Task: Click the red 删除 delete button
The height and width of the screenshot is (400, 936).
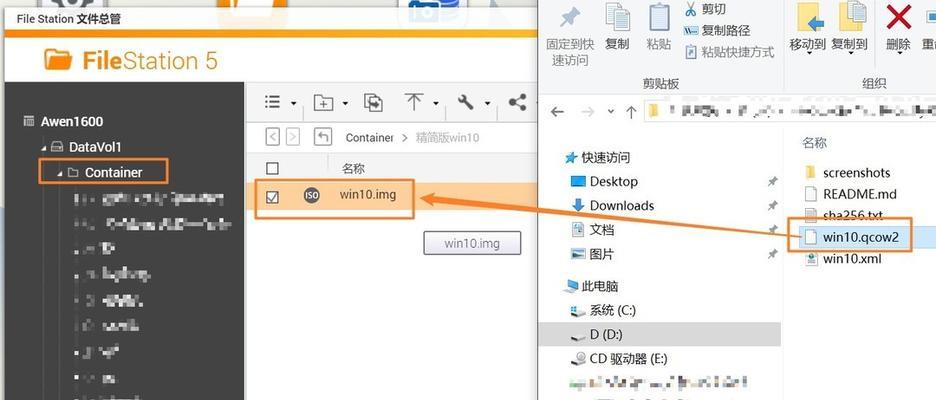Action: (898, 27)
